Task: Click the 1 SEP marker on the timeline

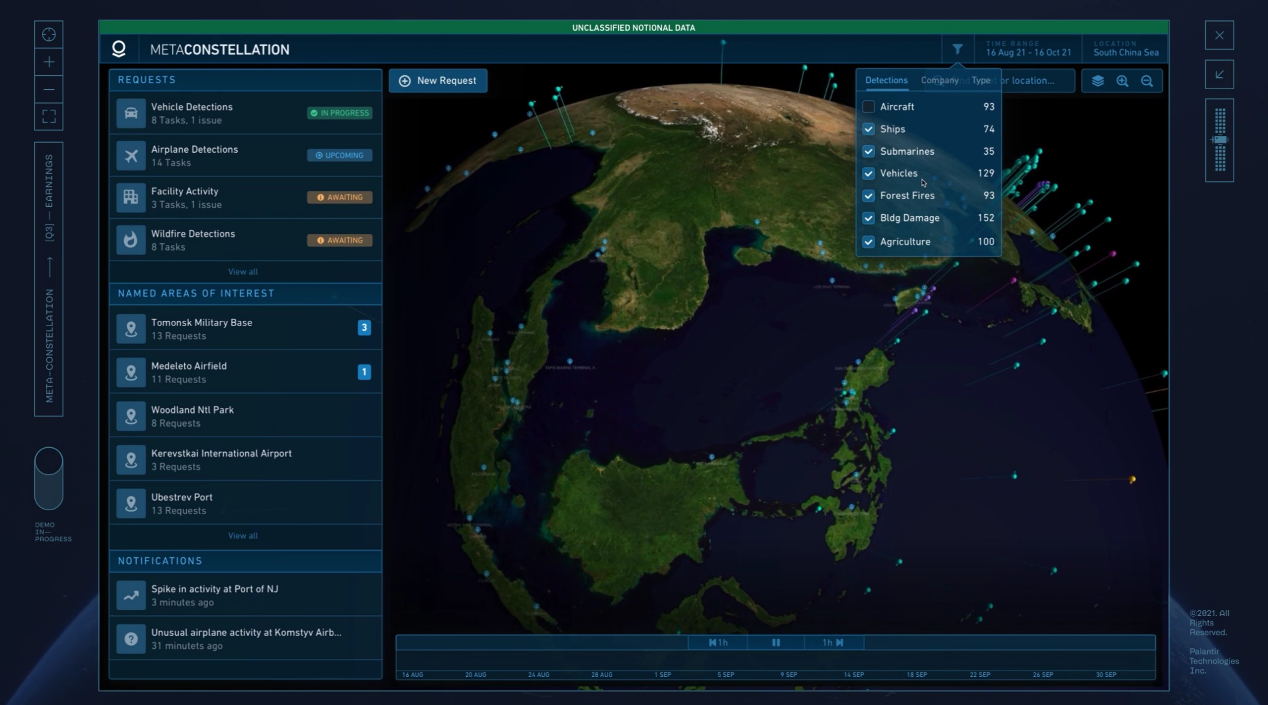Action: tap(663, 675)
